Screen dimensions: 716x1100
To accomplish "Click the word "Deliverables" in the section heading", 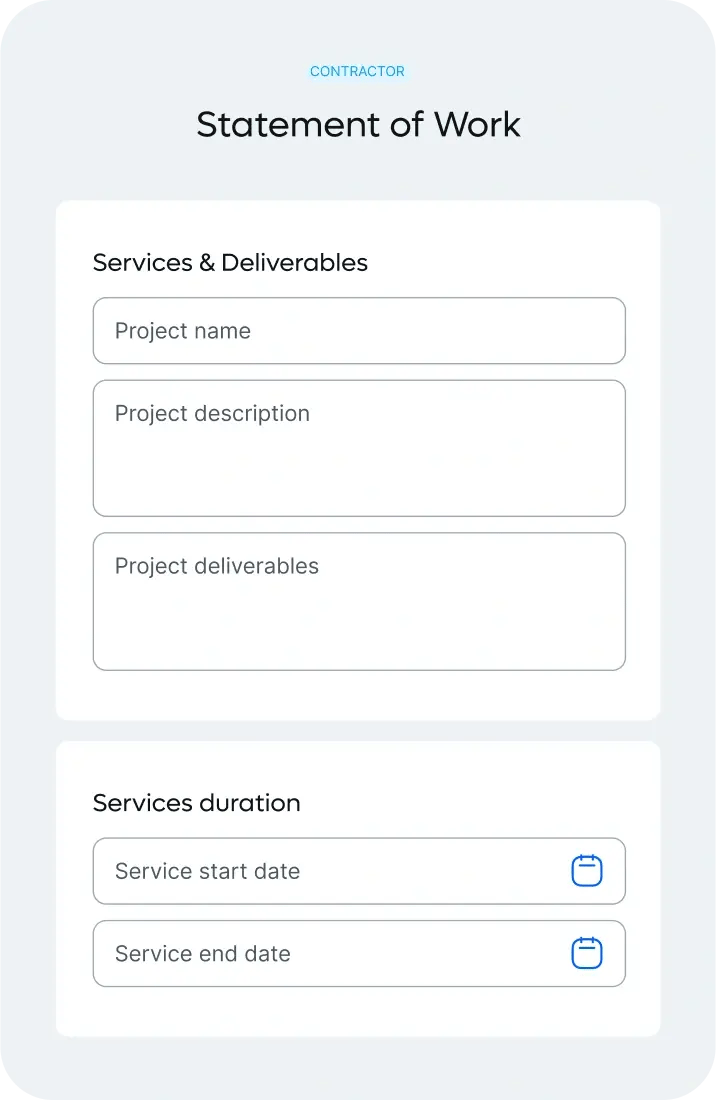I will (294, 263).
